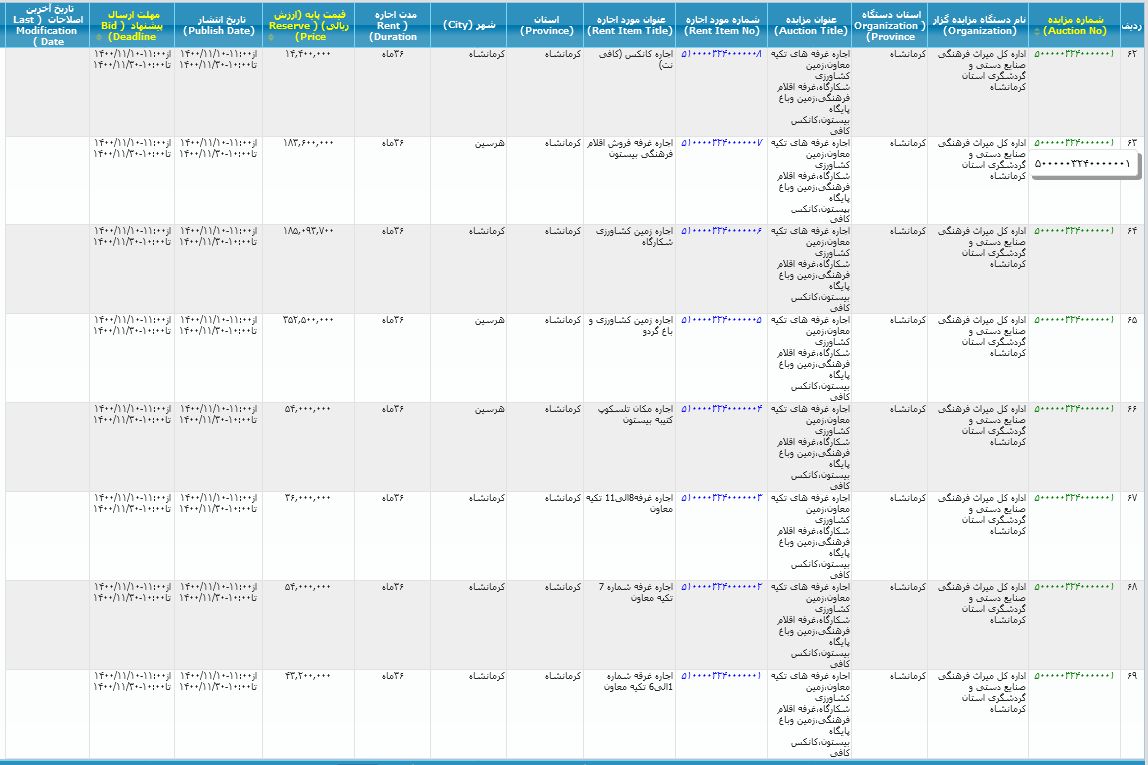Open rent item number link in row 67
The image size is (1148, 765).
(720, 497)
